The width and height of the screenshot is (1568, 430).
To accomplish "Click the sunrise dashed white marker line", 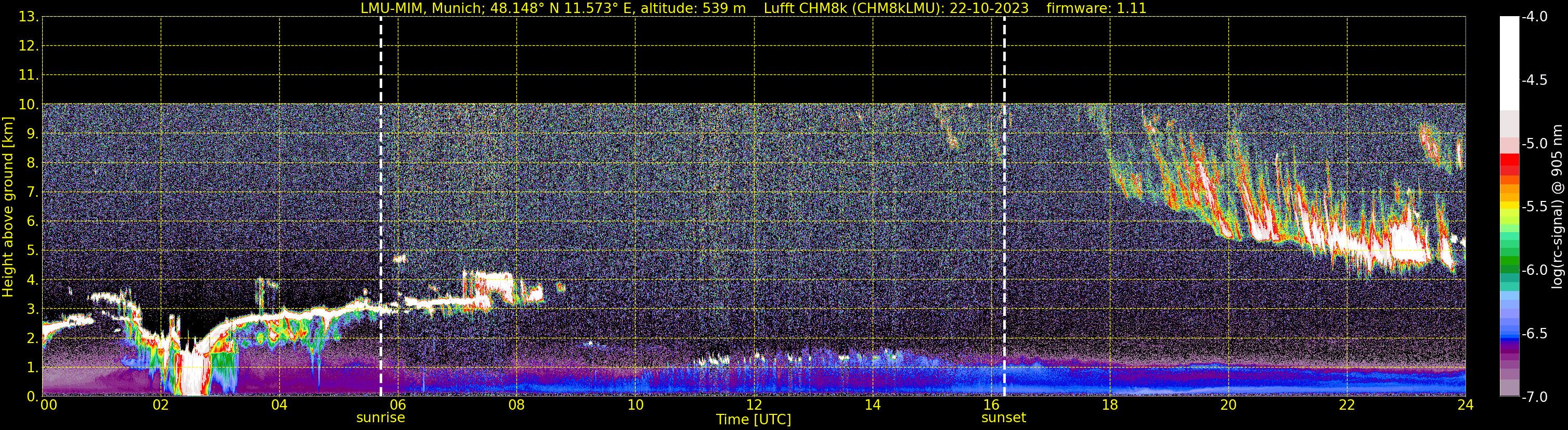I will (381, 207).
